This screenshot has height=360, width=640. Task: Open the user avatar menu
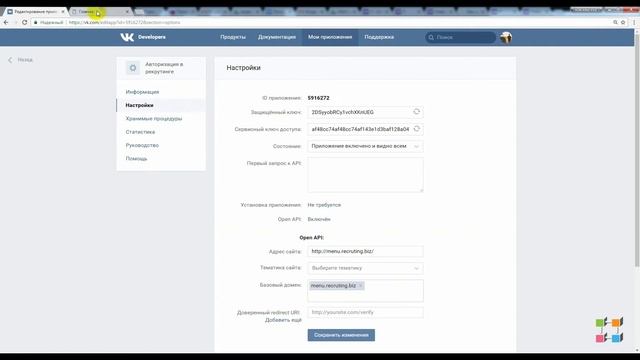pyautogui.click(x=506, y=37)
